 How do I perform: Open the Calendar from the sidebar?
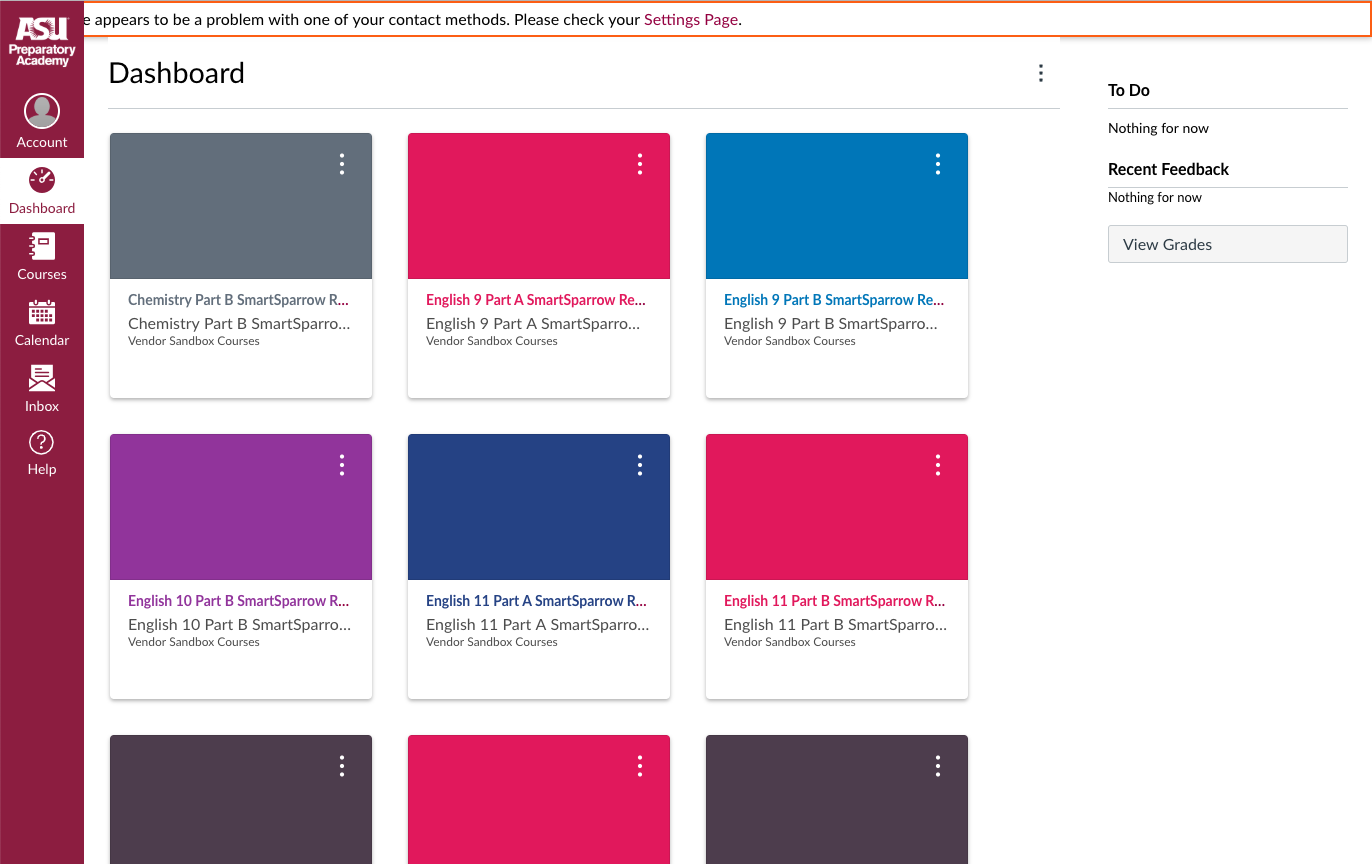42,323
